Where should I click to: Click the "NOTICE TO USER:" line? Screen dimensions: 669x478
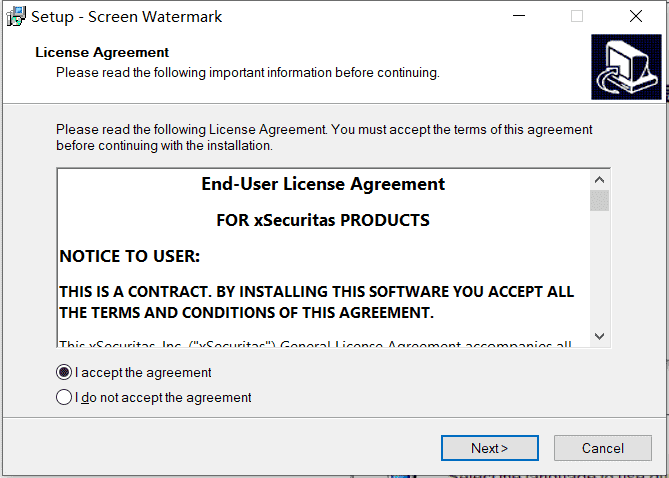130,256
